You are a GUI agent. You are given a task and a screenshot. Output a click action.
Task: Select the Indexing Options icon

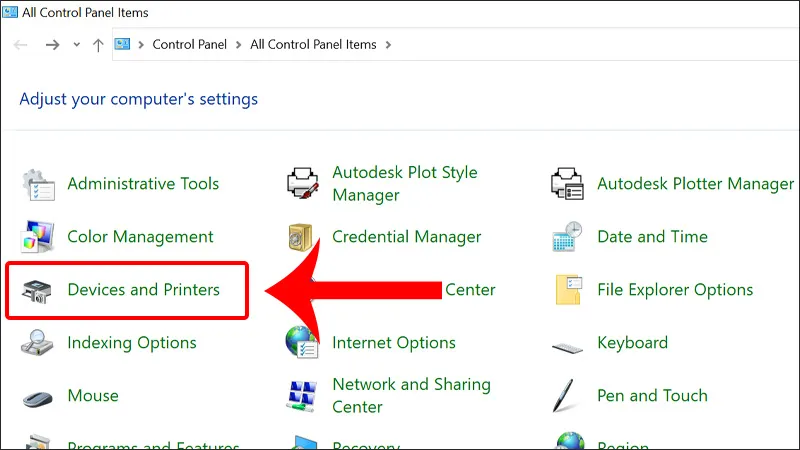pos(38,343)
